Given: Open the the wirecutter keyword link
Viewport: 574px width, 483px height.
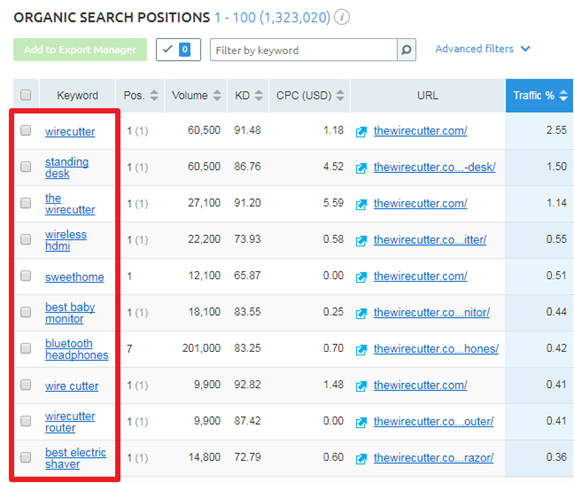Looking at the screenshot, I should point(70,204).
